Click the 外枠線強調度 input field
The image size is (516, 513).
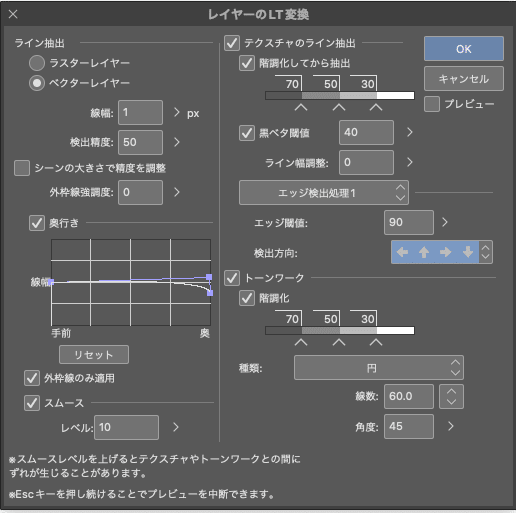click(x=140, y=192)
